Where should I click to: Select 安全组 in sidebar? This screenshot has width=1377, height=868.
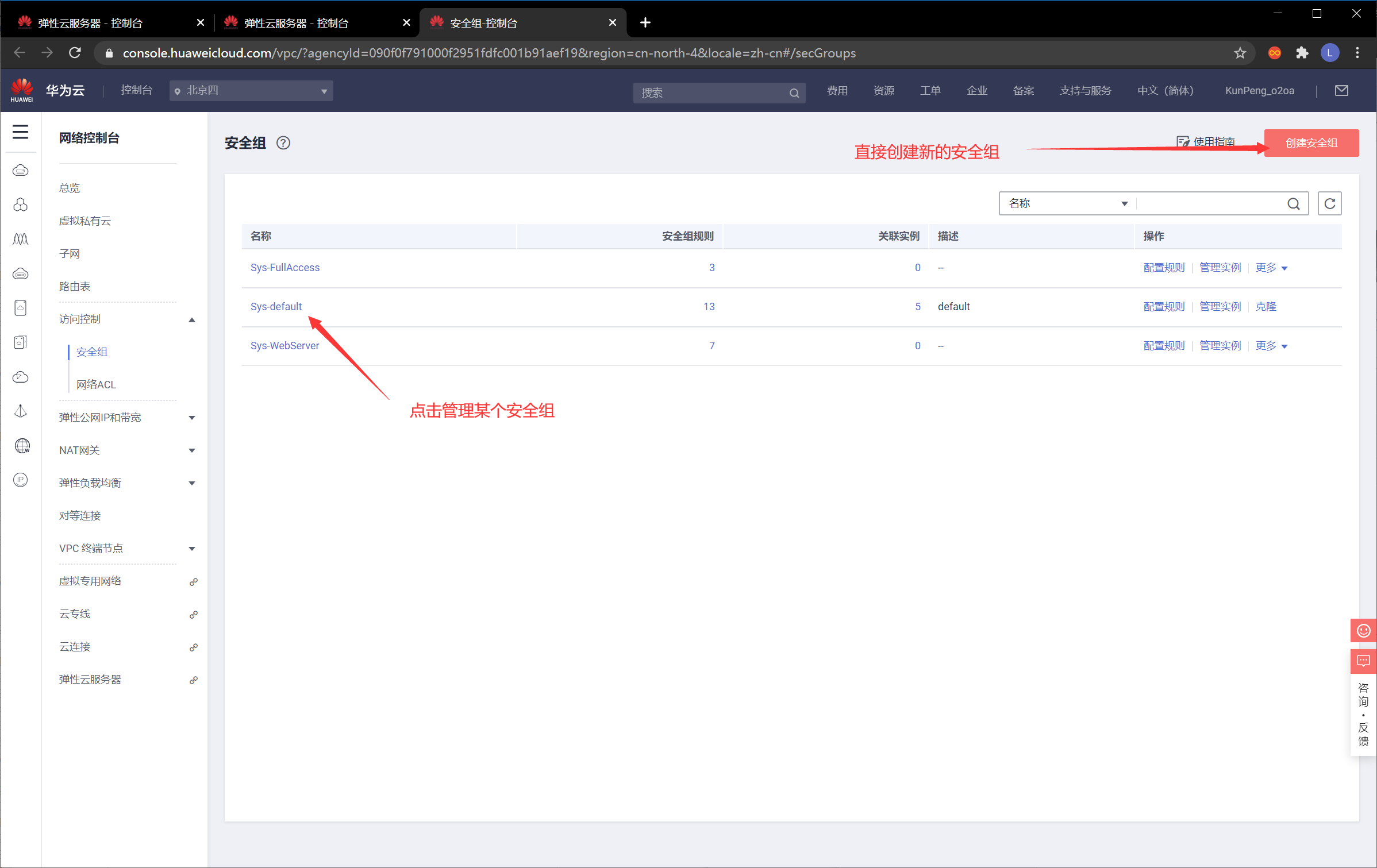click(x=92, y=352)
